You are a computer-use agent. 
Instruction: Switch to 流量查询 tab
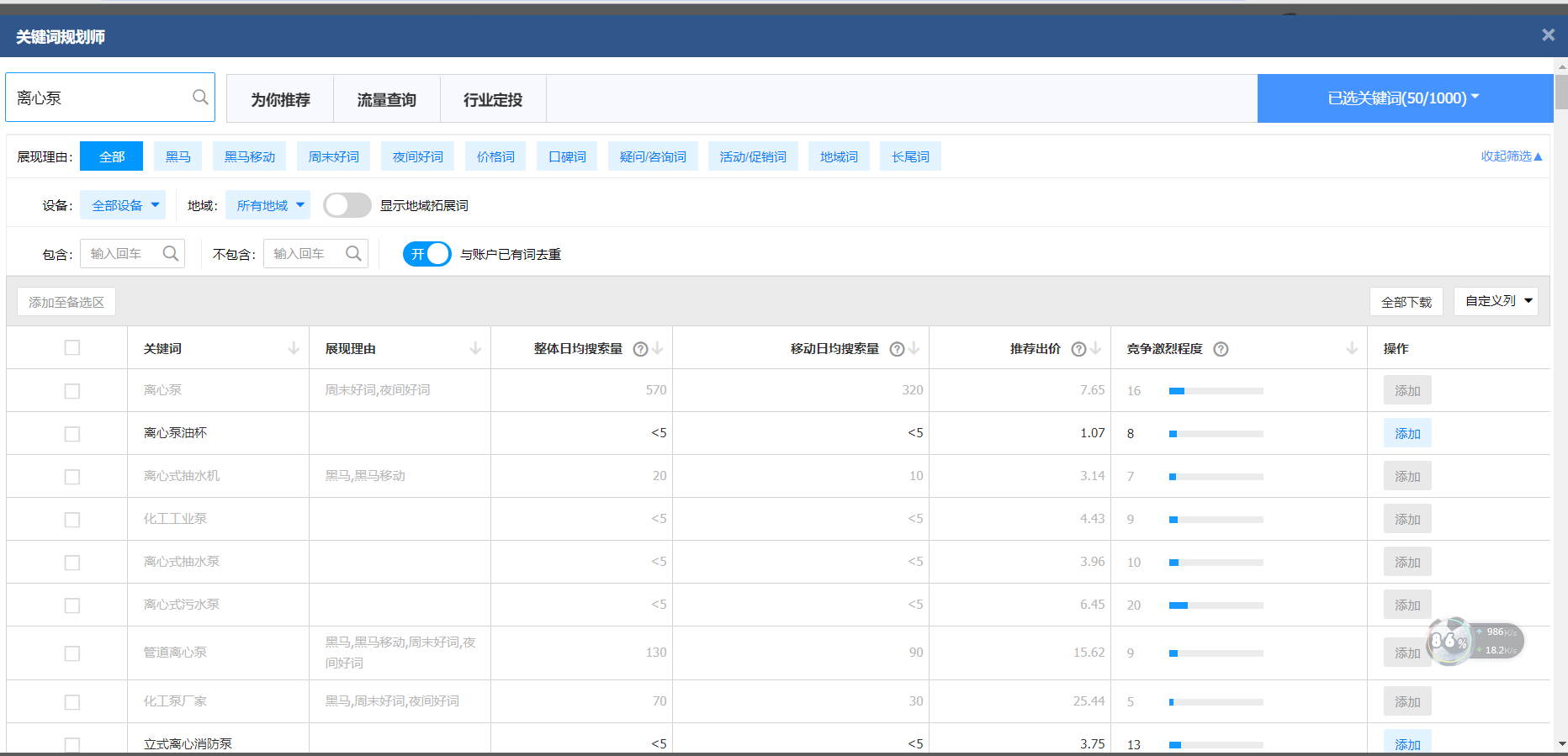(387, 99)
